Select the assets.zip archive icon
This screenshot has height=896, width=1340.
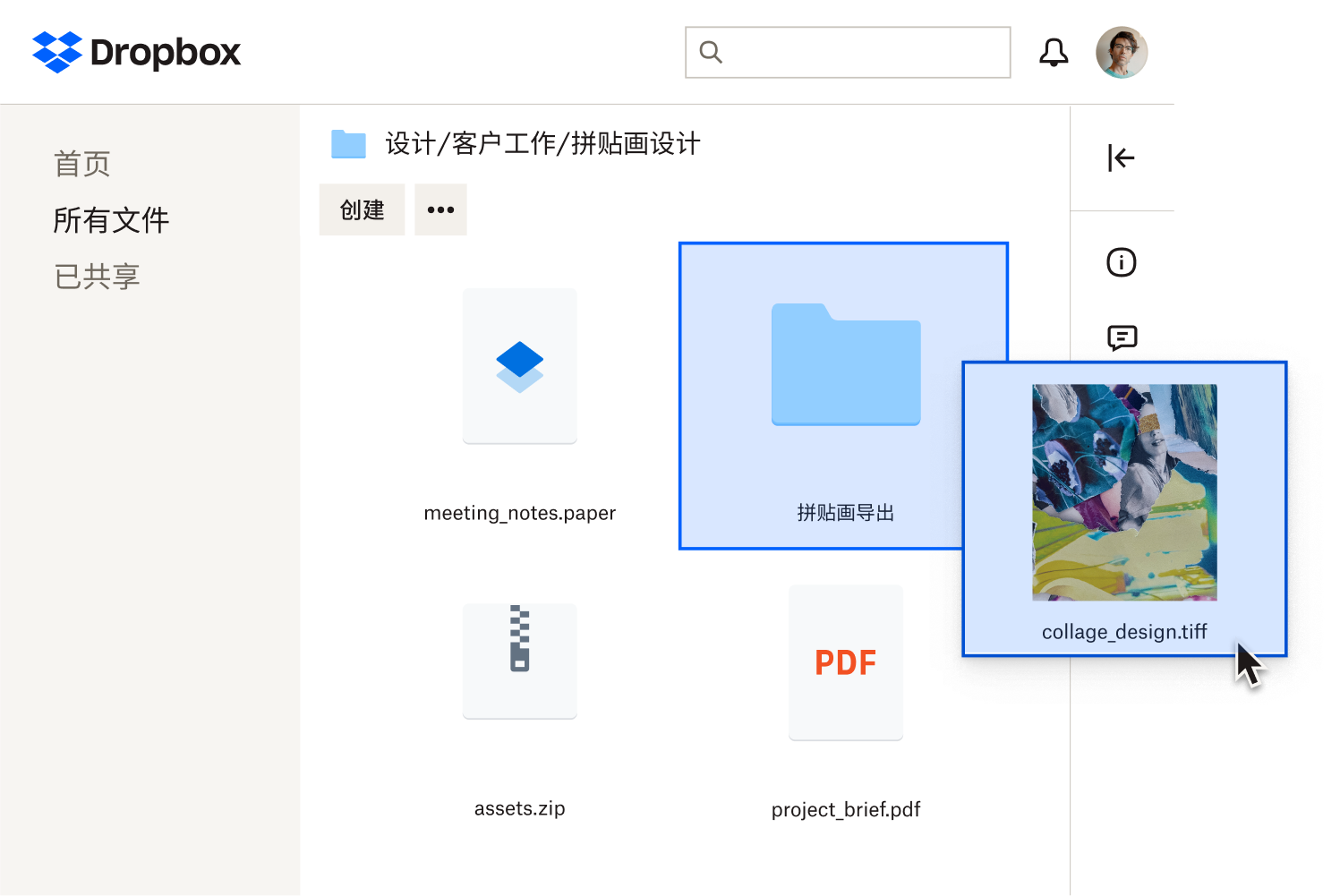[519, 661]
